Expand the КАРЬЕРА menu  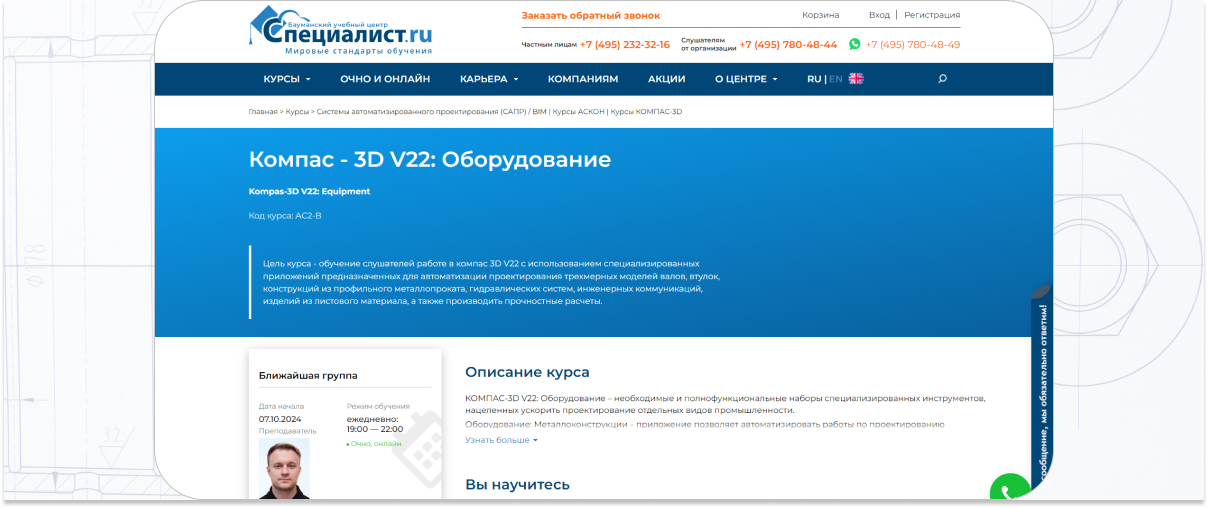pyautogui.click(x=489, y=79)
